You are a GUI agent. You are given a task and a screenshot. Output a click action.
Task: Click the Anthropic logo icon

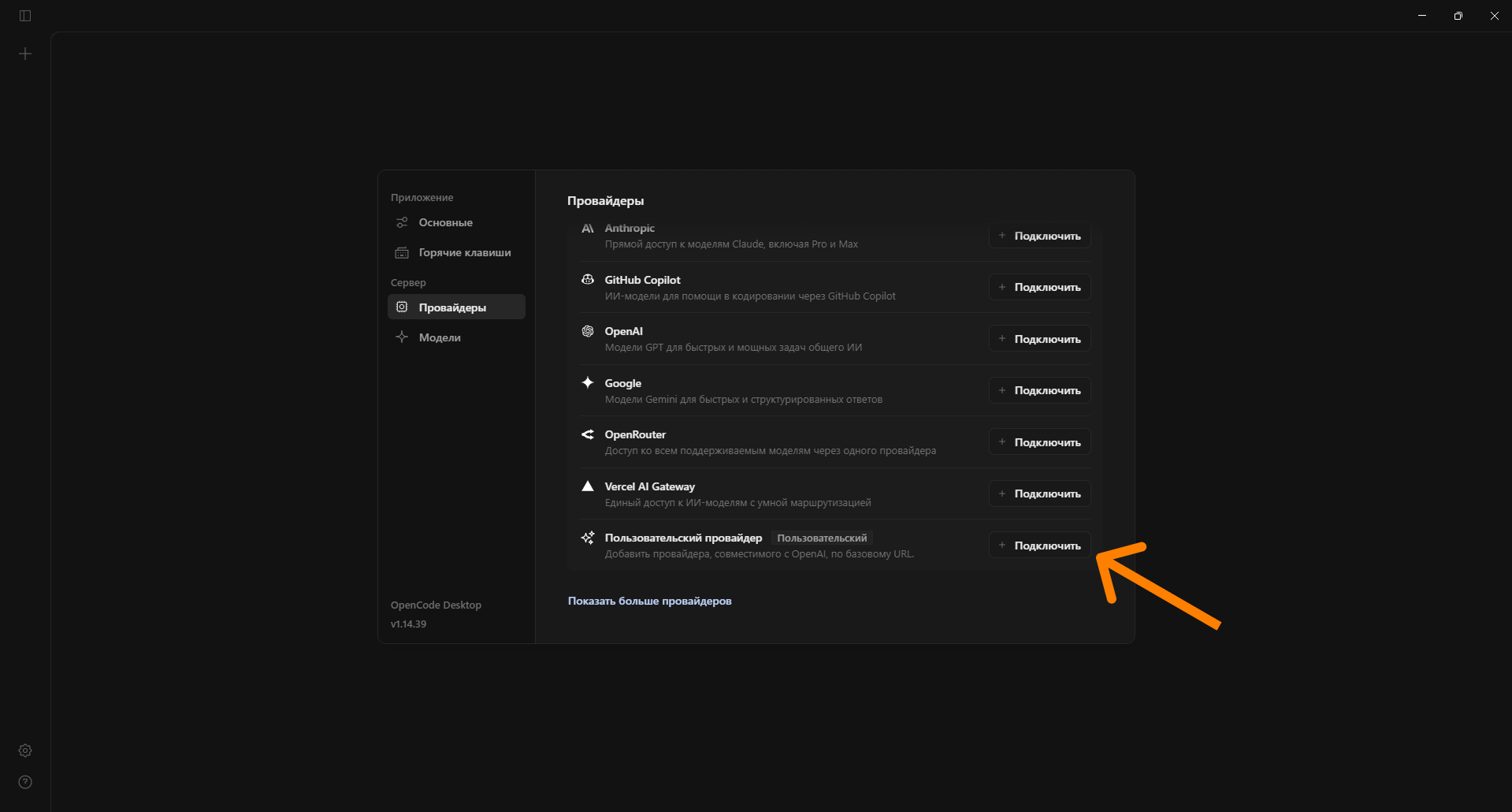coord(588,229)
